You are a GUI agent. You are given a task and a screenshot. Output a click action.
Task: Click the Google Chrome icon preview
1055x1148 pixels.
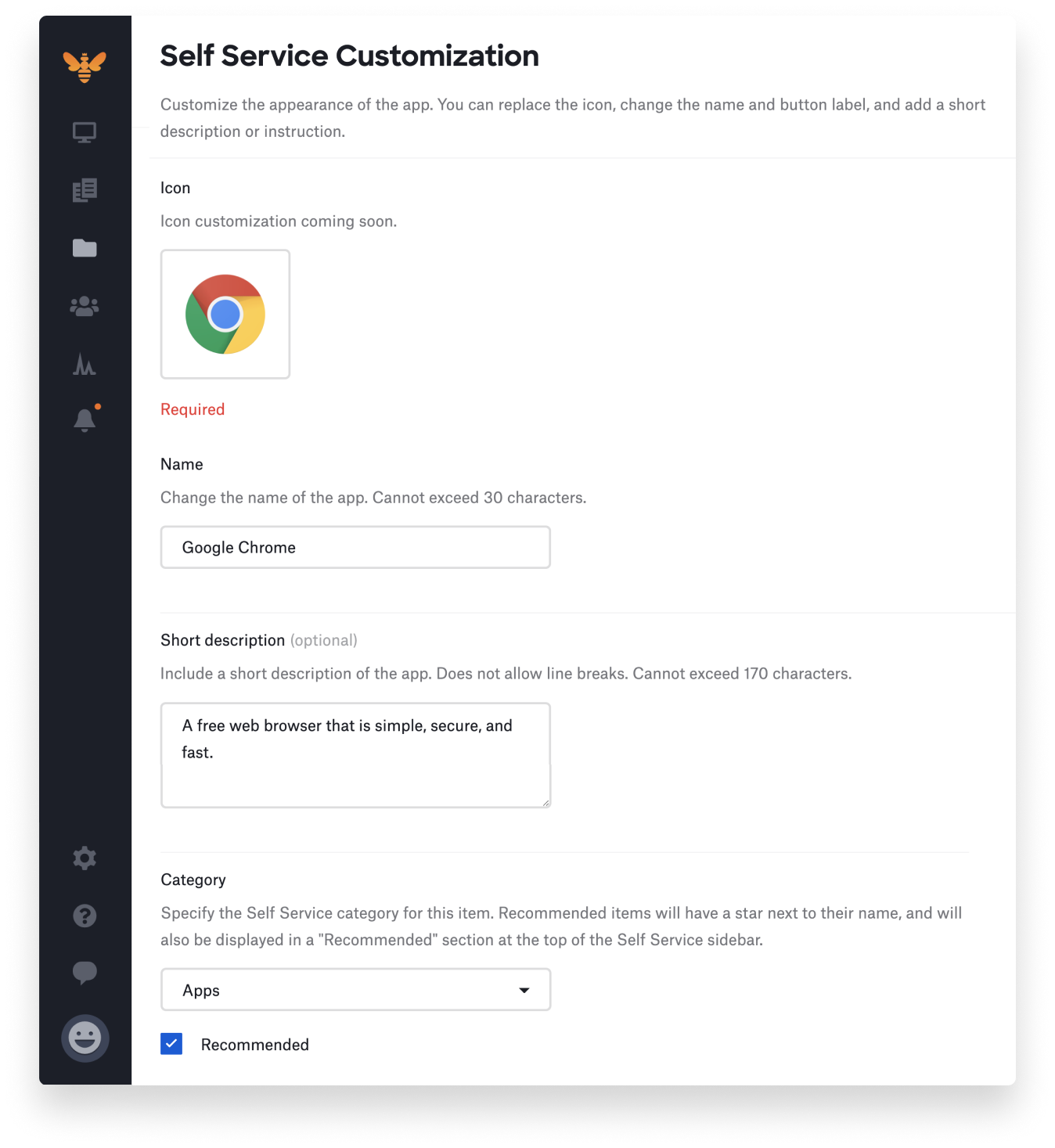click(225, 314)
